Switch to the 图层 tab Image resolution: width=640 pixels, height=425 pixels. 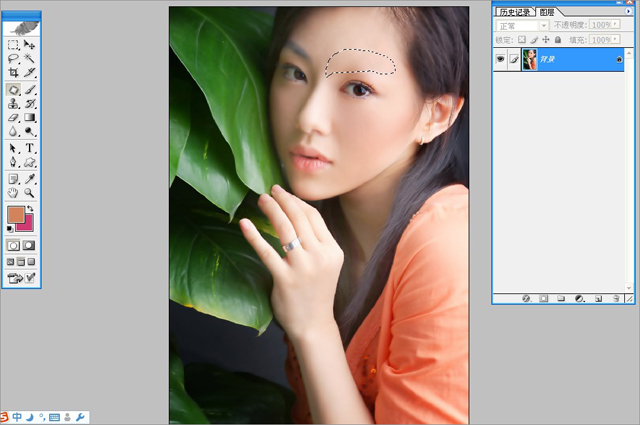(x=547, y=12)
